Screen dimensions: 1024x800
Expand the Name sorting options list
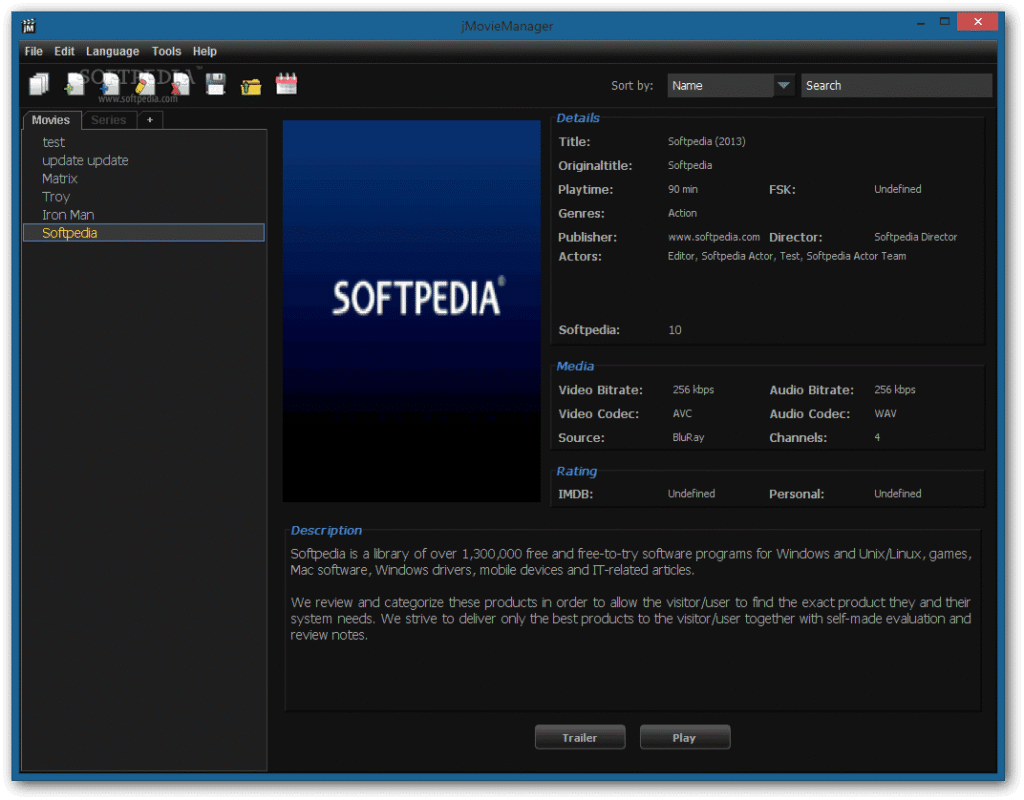point(783,85)
